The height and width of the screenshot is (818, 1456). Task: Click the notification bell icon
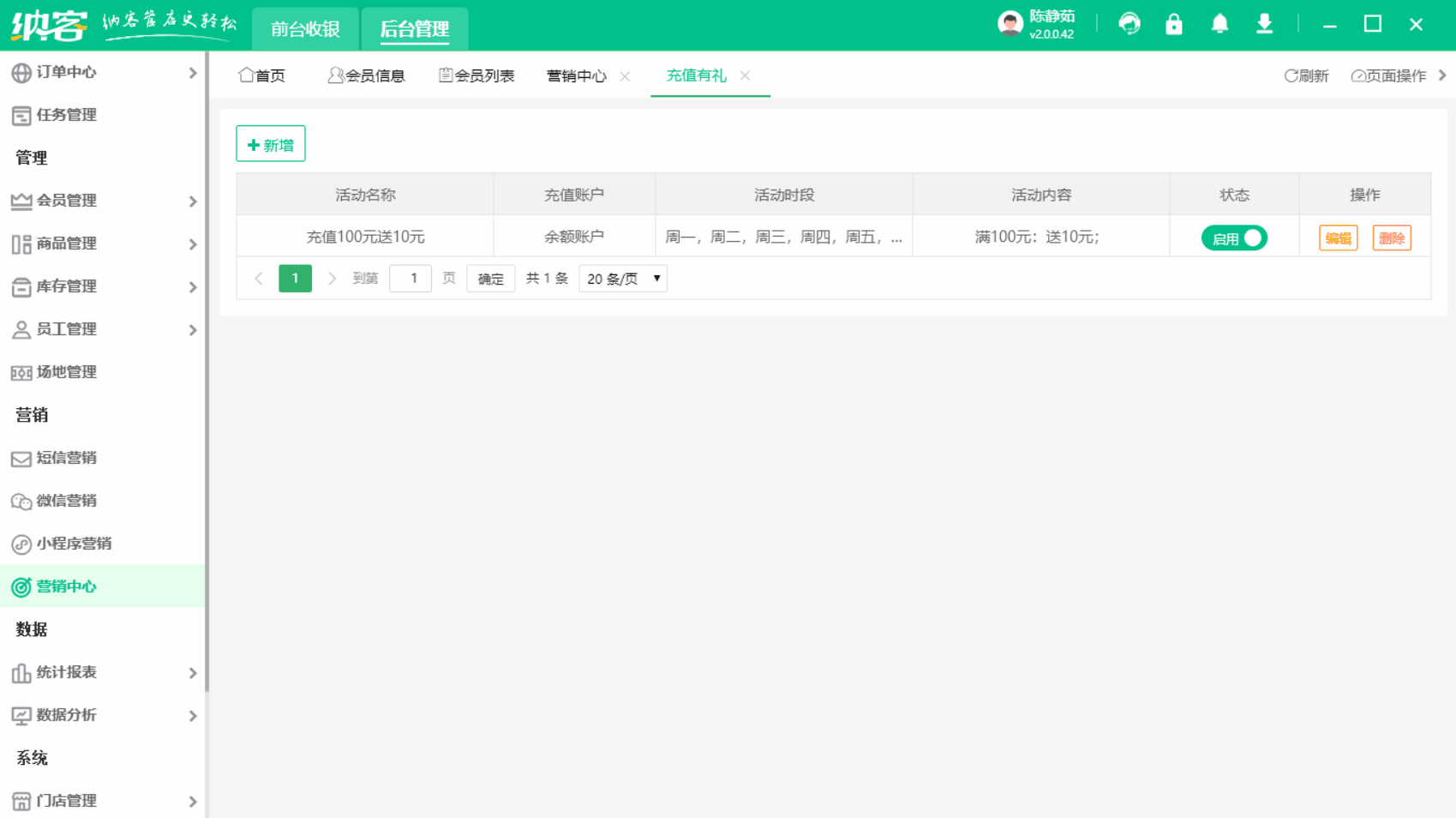(x=1219, y=24)
